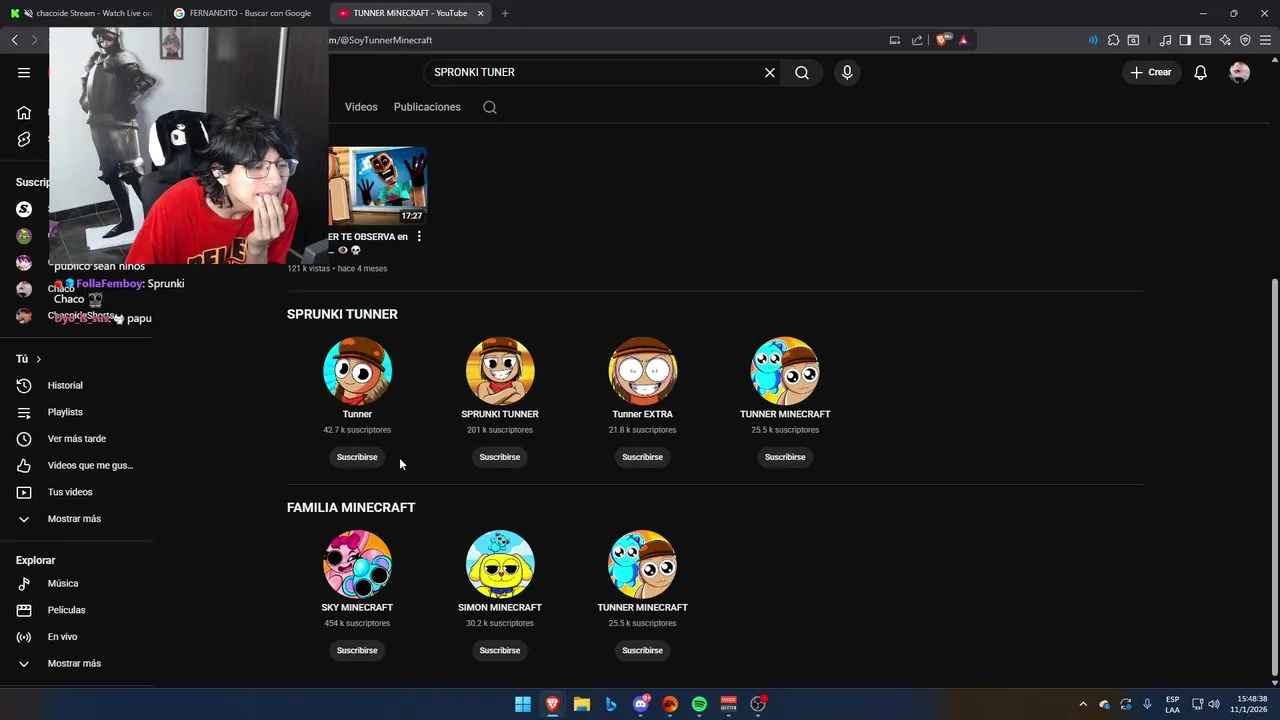Open the taskbar volume speaker icon
This screenshot has height=720, width=1280.
click(1214, 704)
